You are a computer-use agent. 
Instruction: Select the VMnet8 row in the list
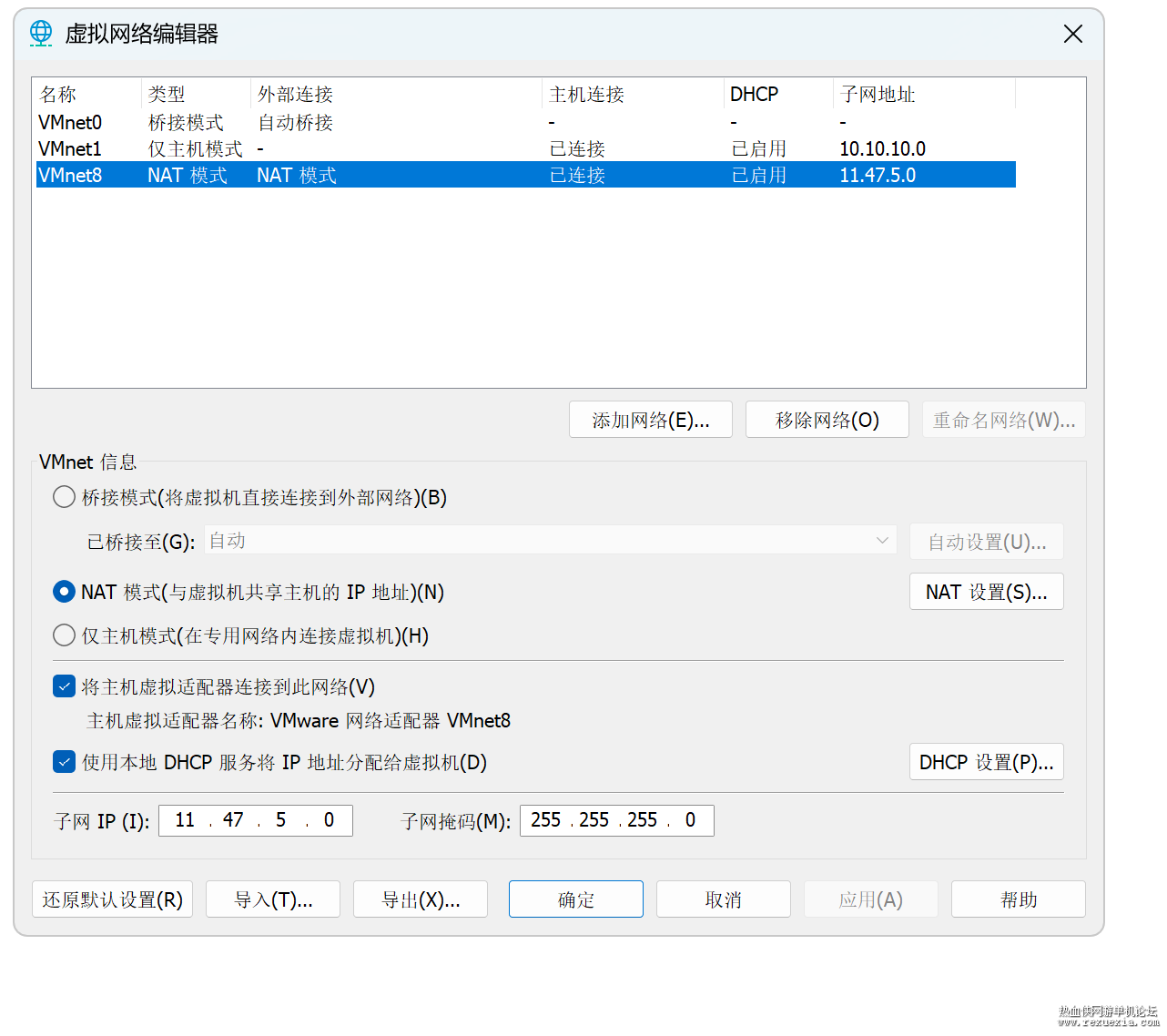[526, 175]
